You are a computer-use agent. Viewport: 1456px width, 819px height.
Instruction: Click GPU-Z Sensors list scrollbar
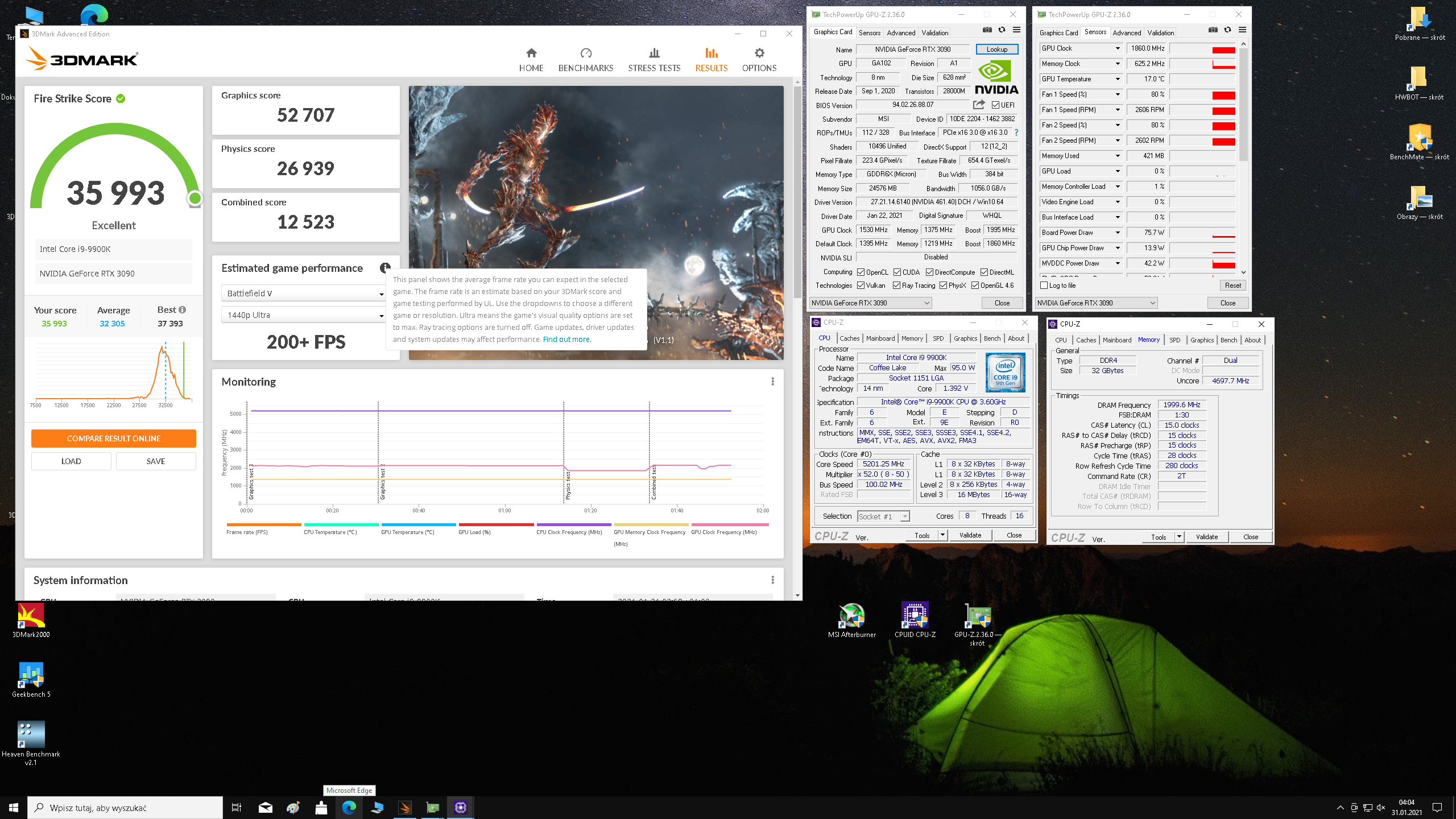point(1243,105)
